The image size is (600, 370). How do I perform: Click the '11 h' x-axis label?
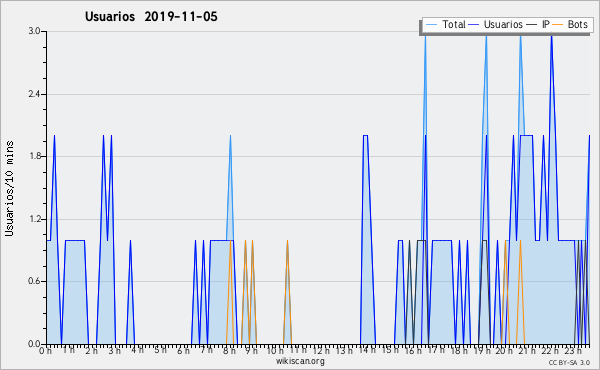click(298, 350)
